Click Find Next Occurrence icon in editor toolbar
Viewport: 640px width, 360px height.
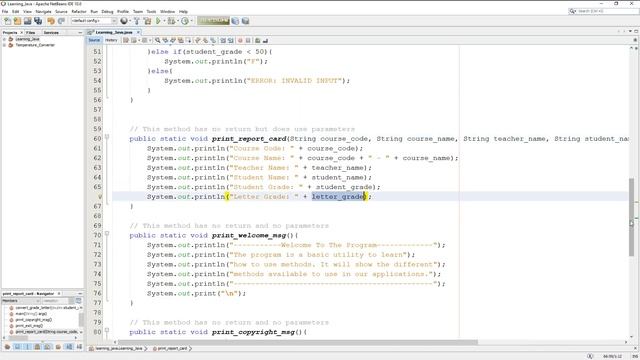coord(173,40)
